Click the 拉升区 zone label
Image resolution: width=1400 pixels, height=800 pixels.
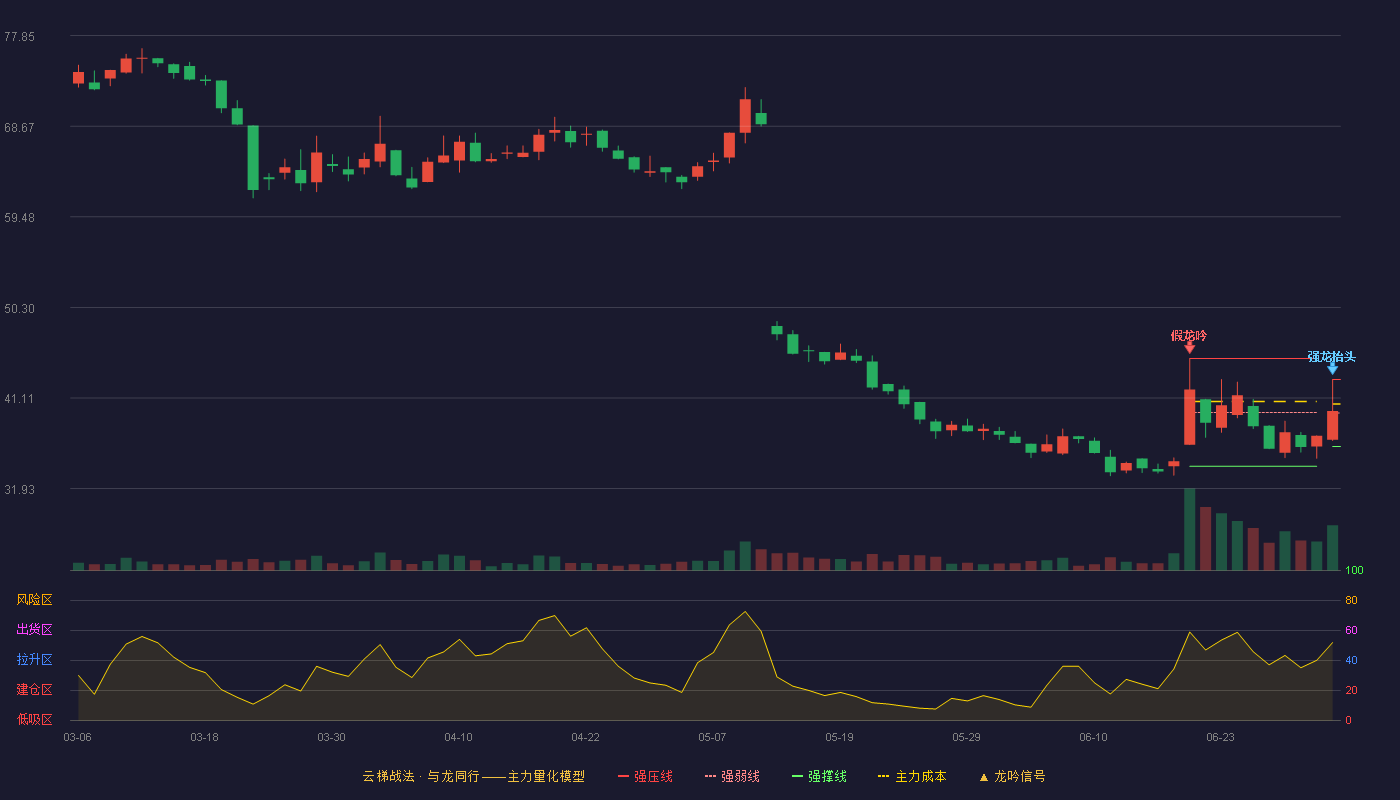[x=34, y=660]
